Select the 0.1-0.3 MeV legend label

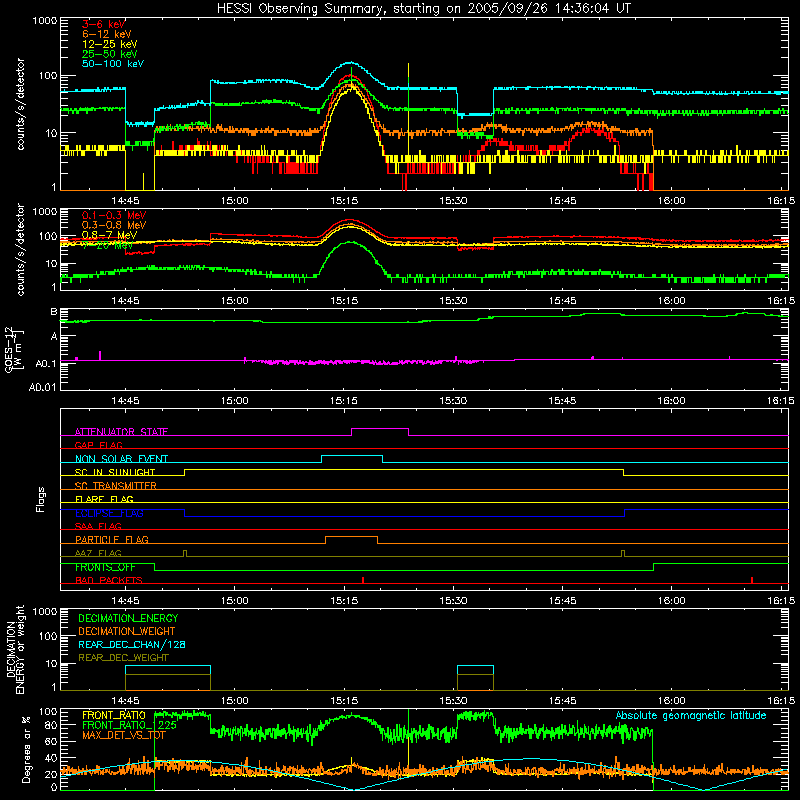click(114, 215)
